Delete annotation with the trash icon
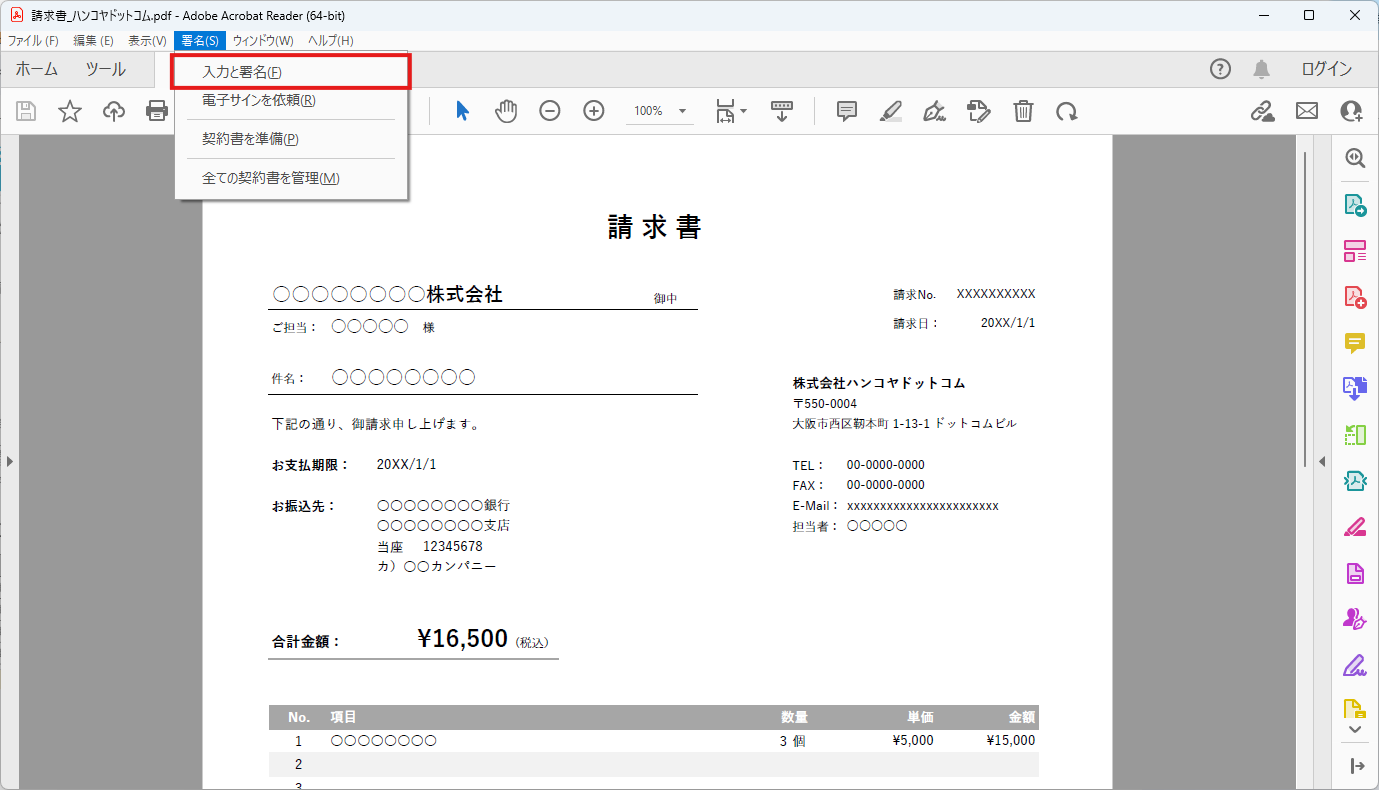The image size is (1379, 790). pyautogui.click(x=1023, y=110)
